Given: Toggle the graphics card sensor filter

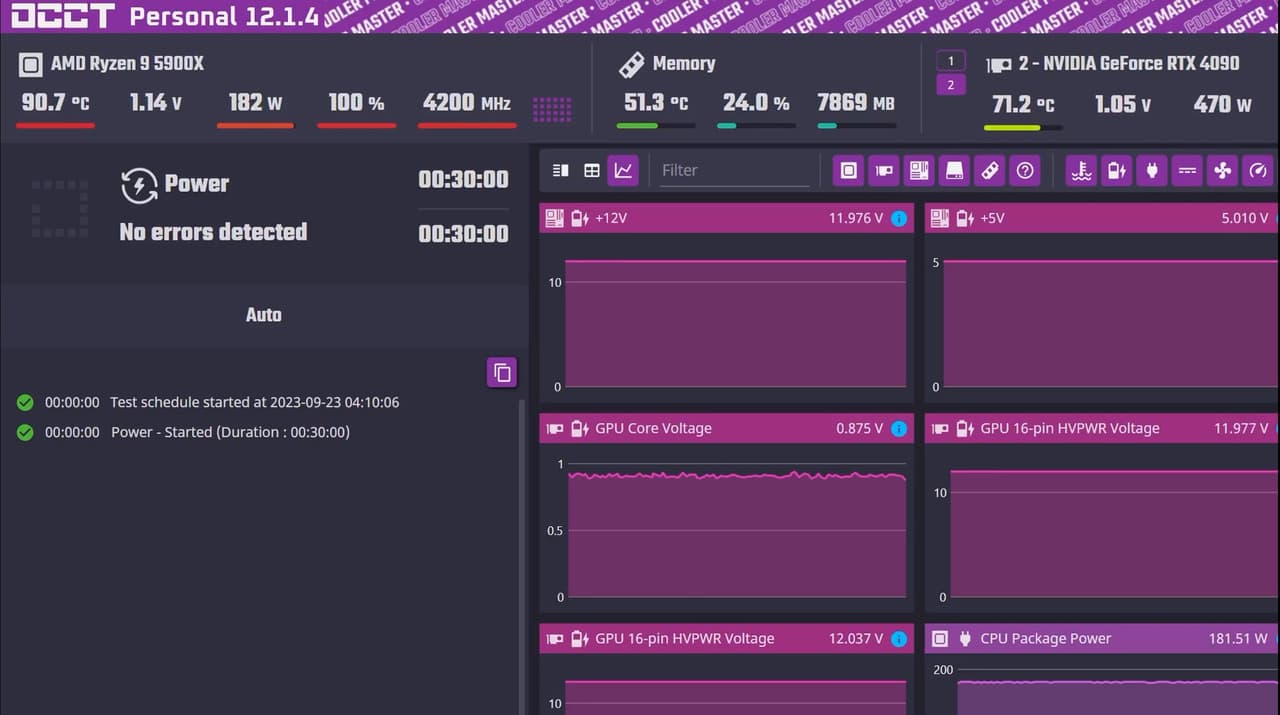Looking at the screenshot, I should (884, 170).
